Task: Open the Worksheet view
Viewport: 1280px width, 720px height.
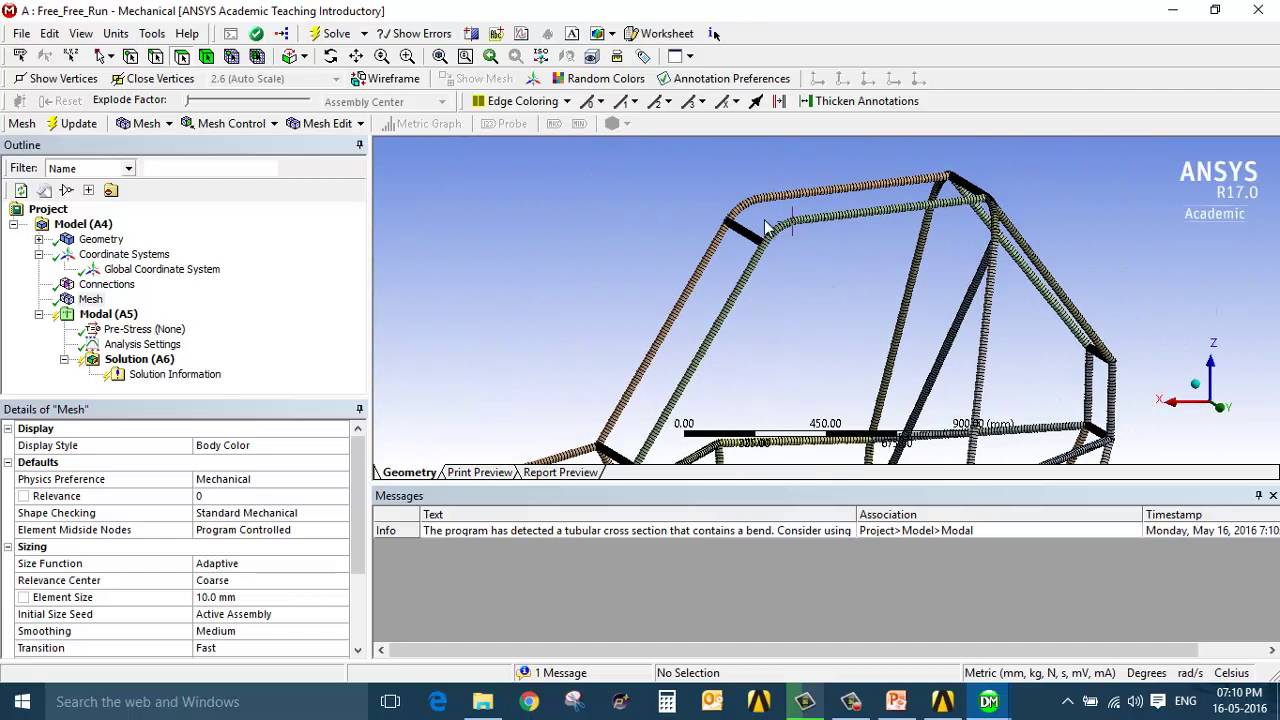Action: (658, 33)
